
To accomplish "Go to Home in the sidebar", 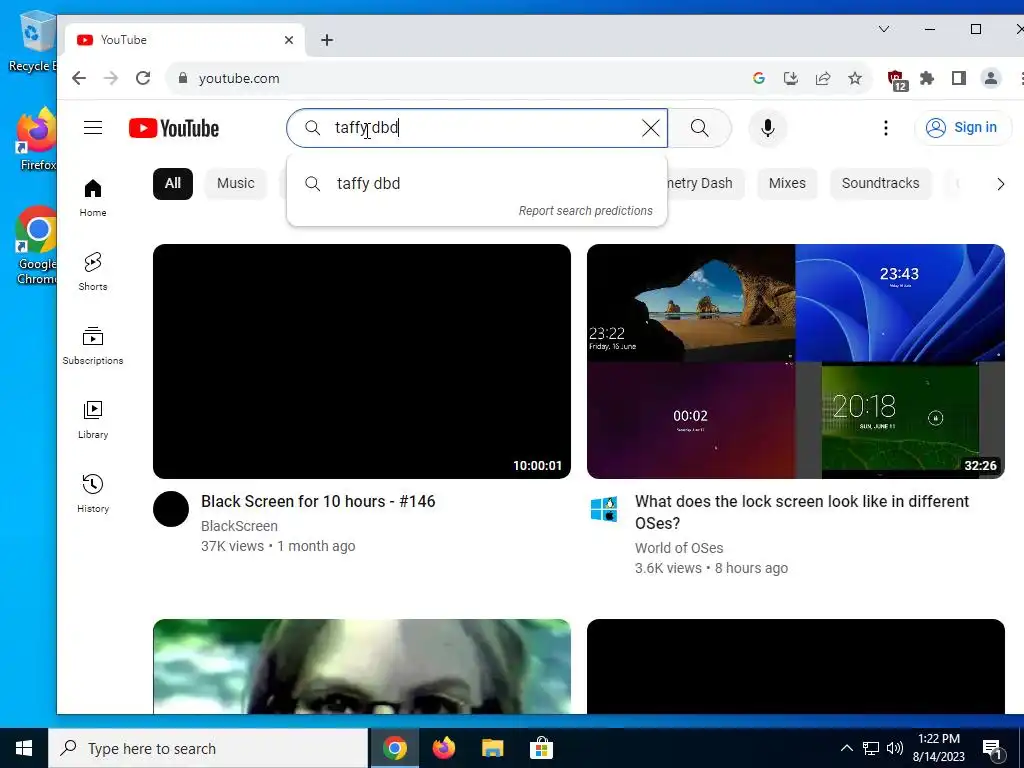I will point(93,197).
